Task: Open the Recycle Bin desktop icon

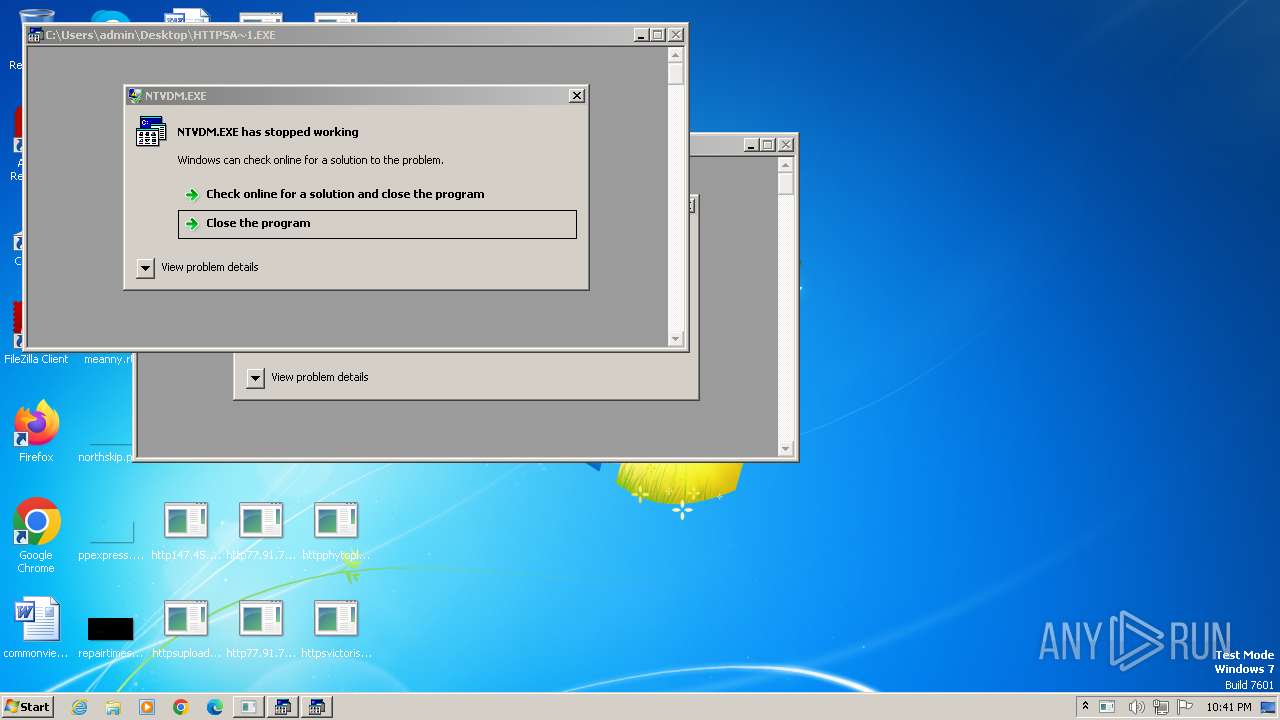Action: point(36,17)
